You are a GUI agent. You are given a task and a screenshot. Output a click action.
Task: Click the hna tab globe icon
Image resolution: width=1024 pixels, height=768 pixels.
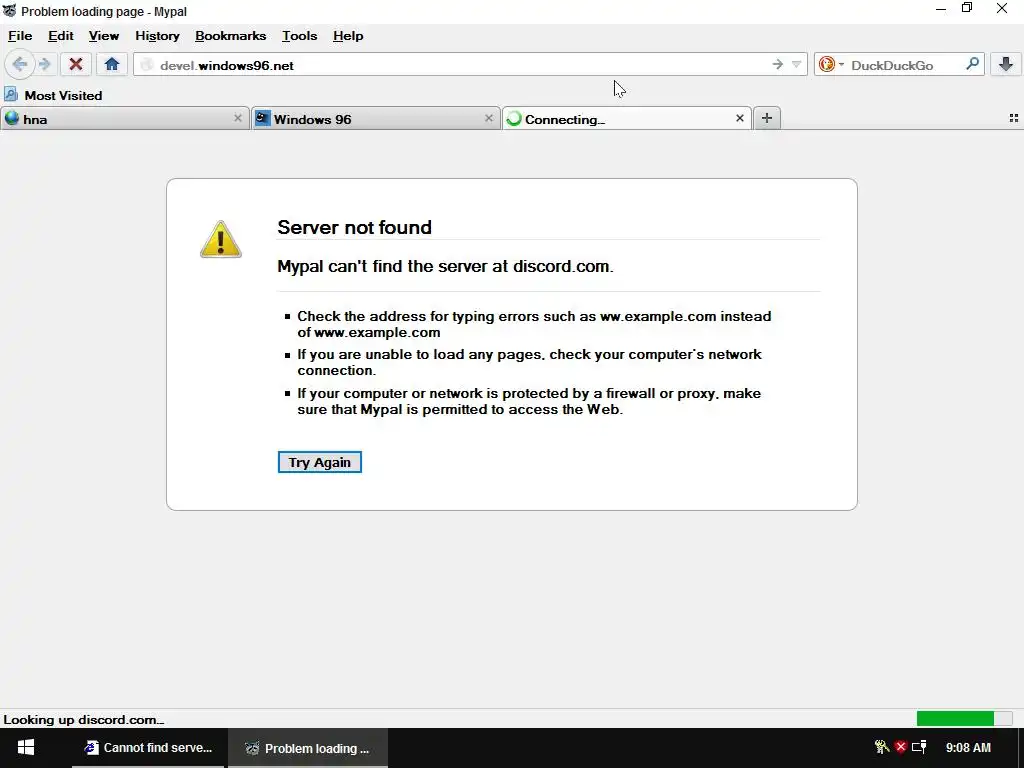(x=12, y=118)
